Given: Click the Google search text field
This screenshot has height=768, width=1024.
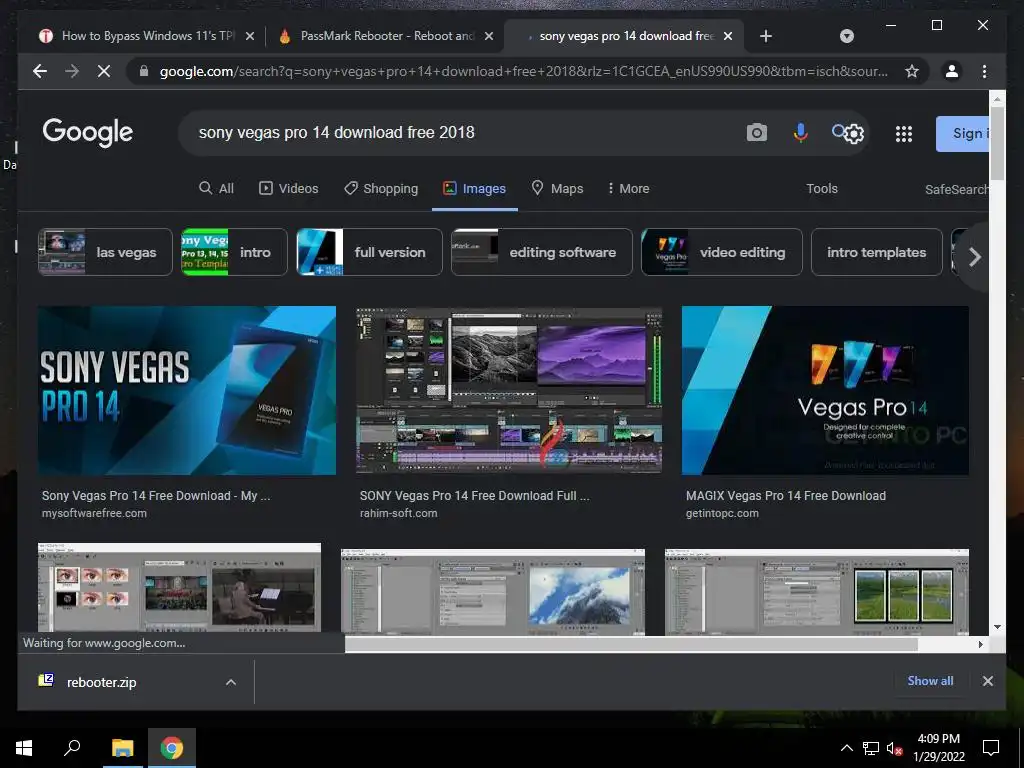Looking at the screenshot, I should [457, 133].
